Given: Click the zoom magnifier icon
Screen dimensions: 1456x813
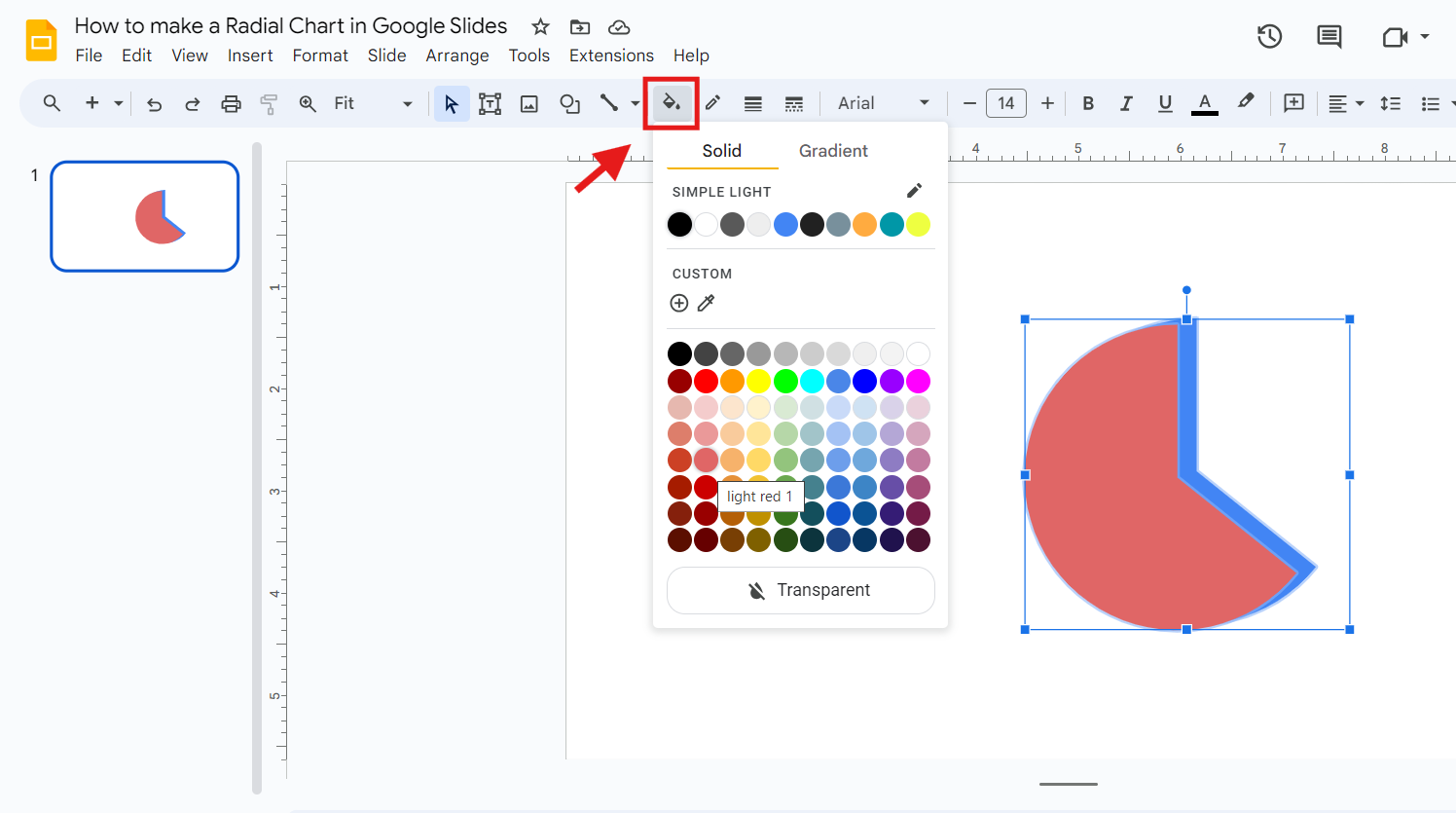Looking at the screenshot, I should pyautogui.click(x=308, y=103).
